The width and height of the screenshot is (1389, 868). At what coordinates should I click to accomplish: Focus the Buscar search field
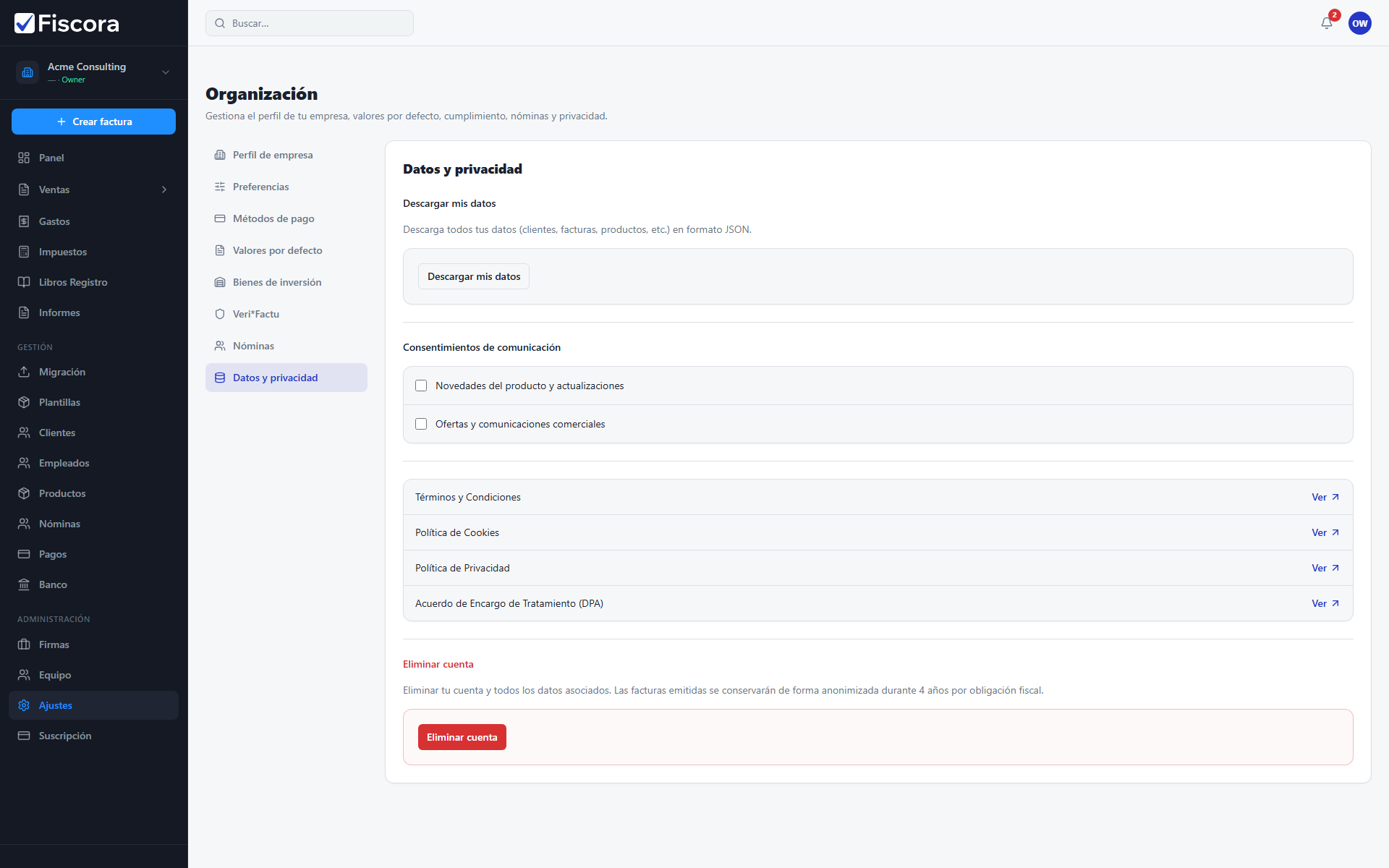tap(310, 23)
